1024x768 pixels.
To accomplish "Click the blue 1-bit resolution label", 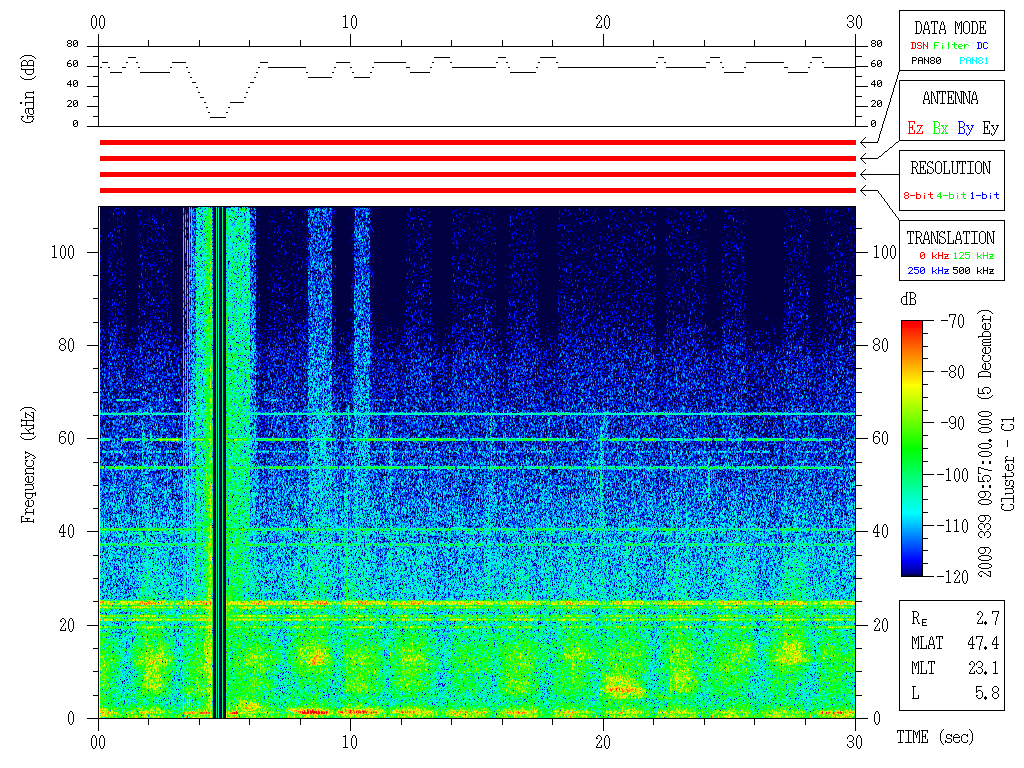I will [984, 195].
